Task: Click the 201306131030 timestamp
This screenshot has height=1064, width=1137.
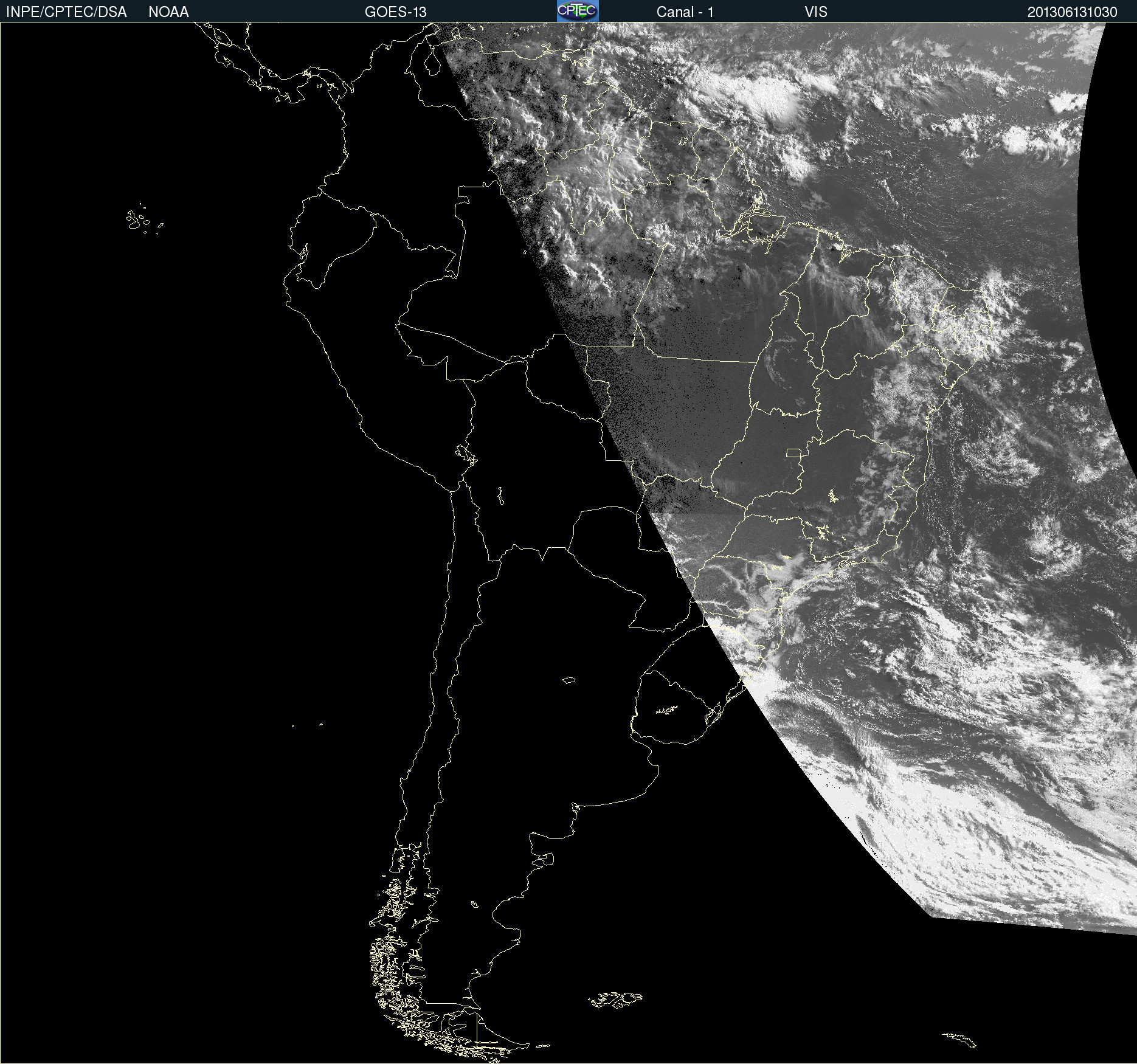Action: pyautogui.click(x=1073, y=12)
